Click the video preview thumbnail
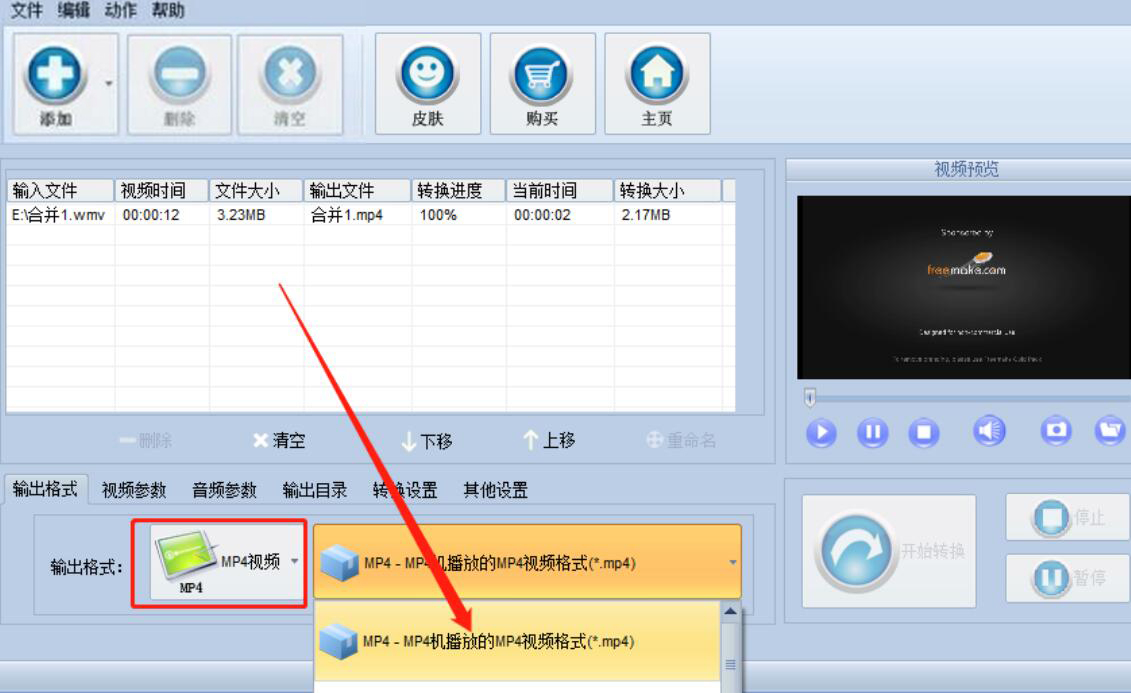1131x693 pixels. [x=964, y=287]
